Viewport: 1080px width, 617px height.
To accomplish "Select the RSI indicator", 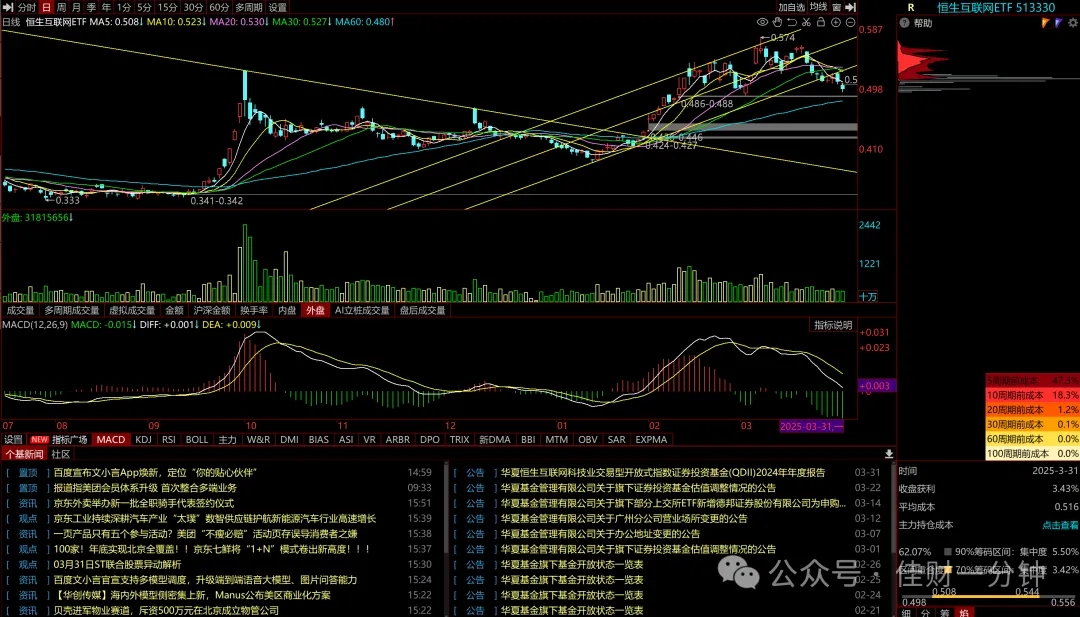I will [x=169, y=439].
